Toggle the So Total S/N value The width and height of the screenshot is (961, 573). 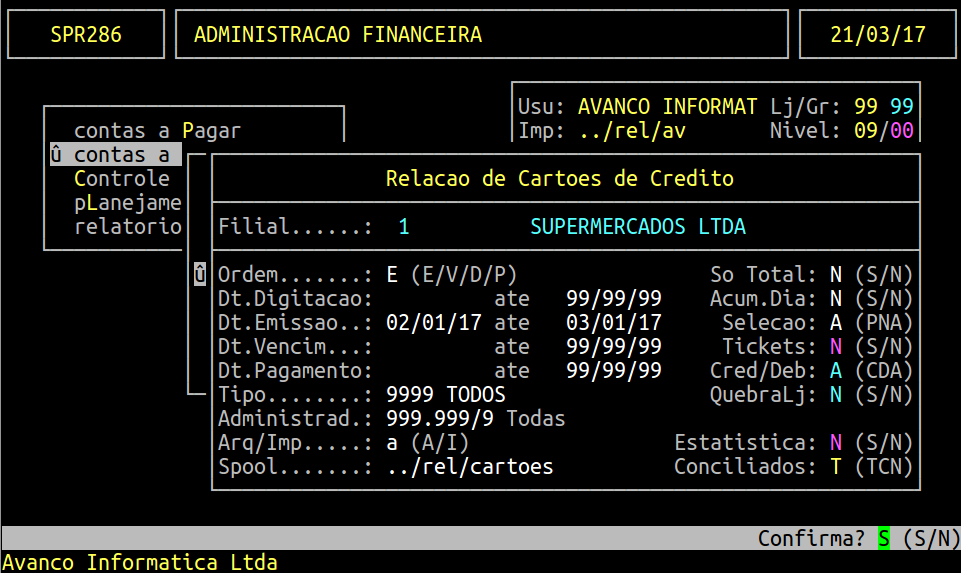[835, 275]
